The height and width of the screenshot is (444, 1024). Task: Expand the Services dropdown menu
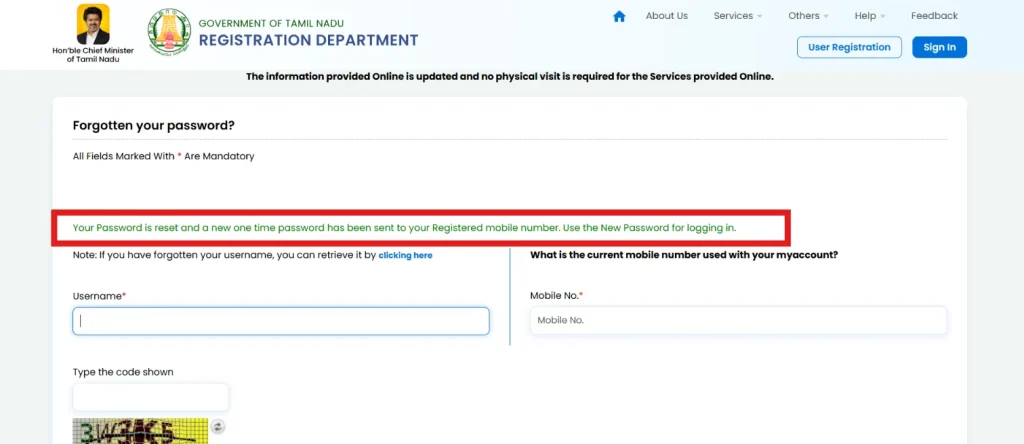tap(738, 16)
